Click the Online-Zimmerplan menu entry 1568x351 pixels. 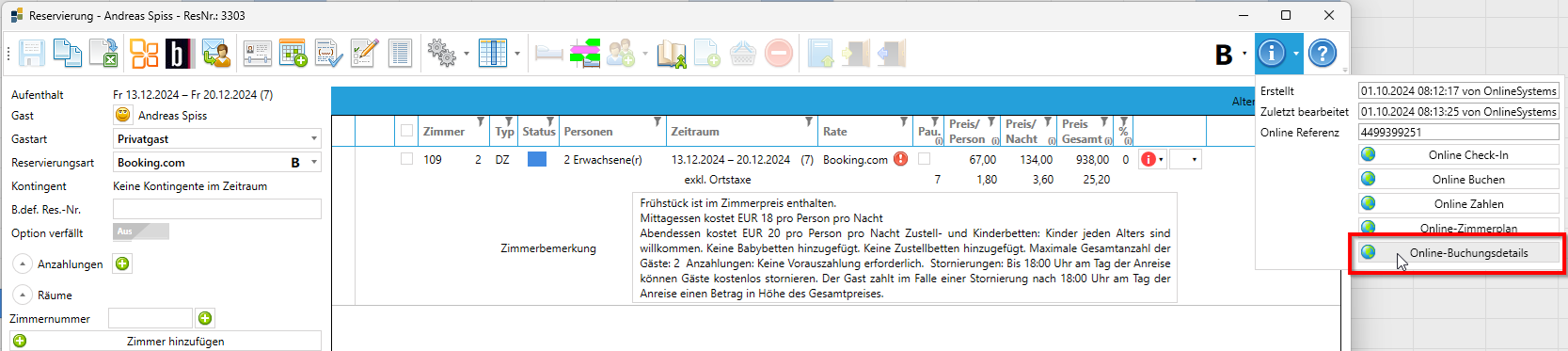(x=1459, y=227)
